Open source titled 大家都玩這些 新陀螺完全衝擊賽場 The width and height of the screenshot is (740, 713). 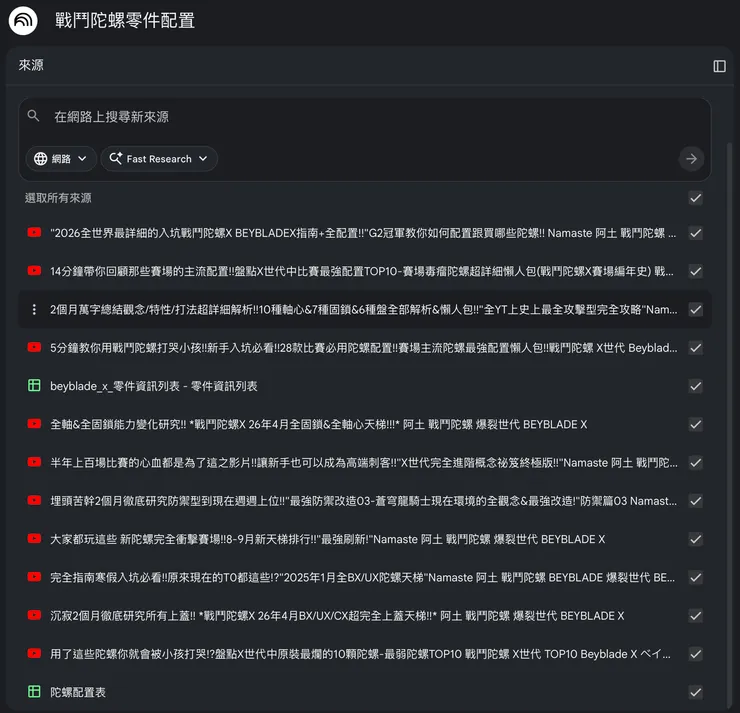click(328, 539)
